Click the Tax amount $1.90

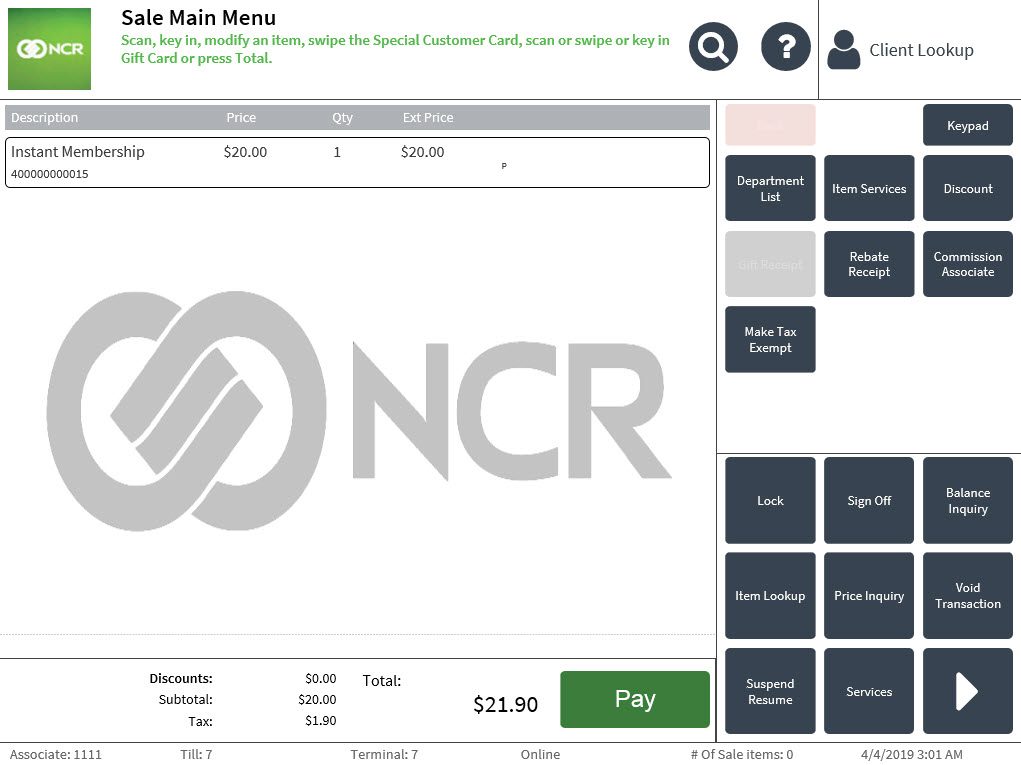(x=321, y=721)
